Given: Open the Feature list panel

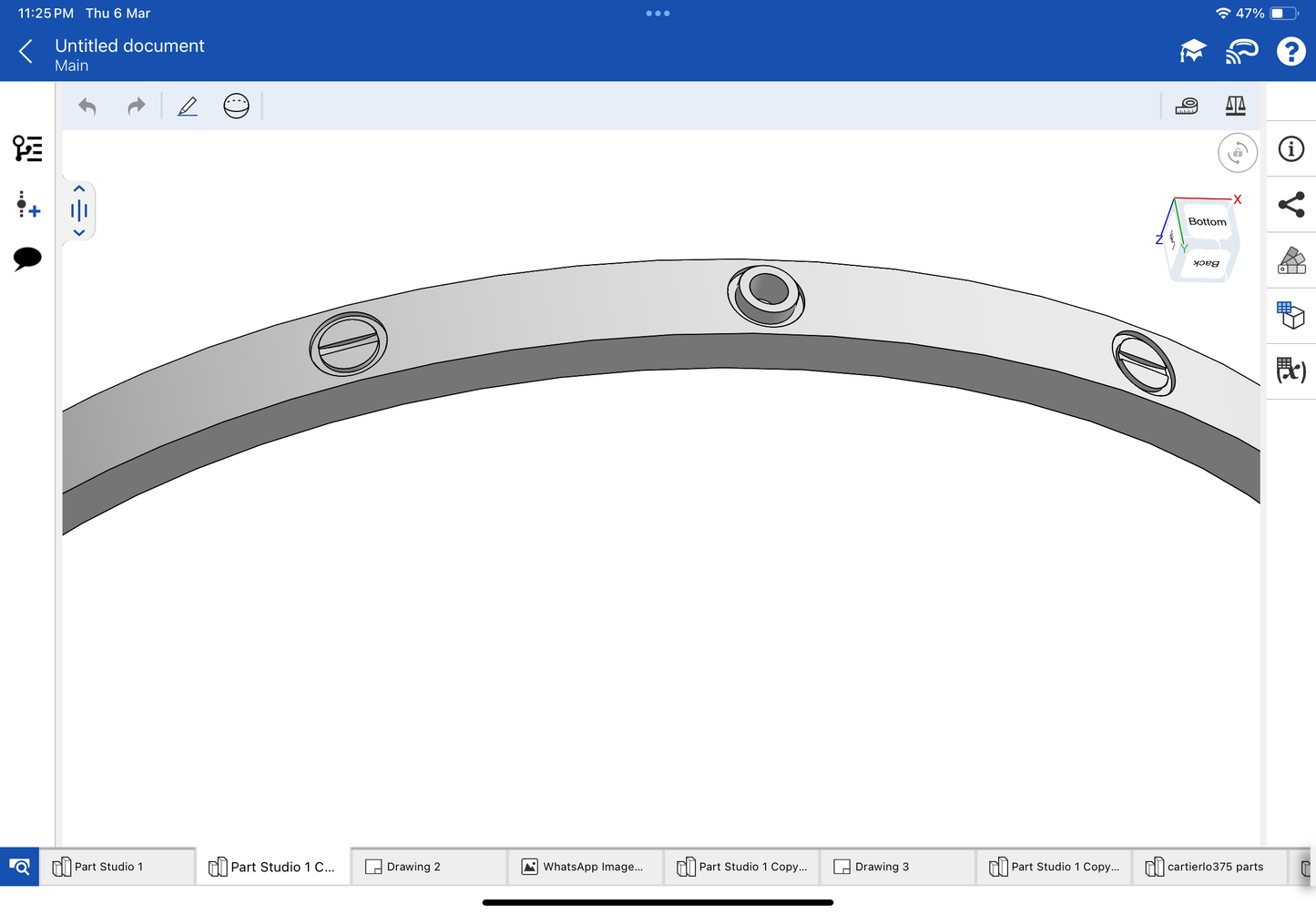Looking at the screenshot, I should 27,148.
